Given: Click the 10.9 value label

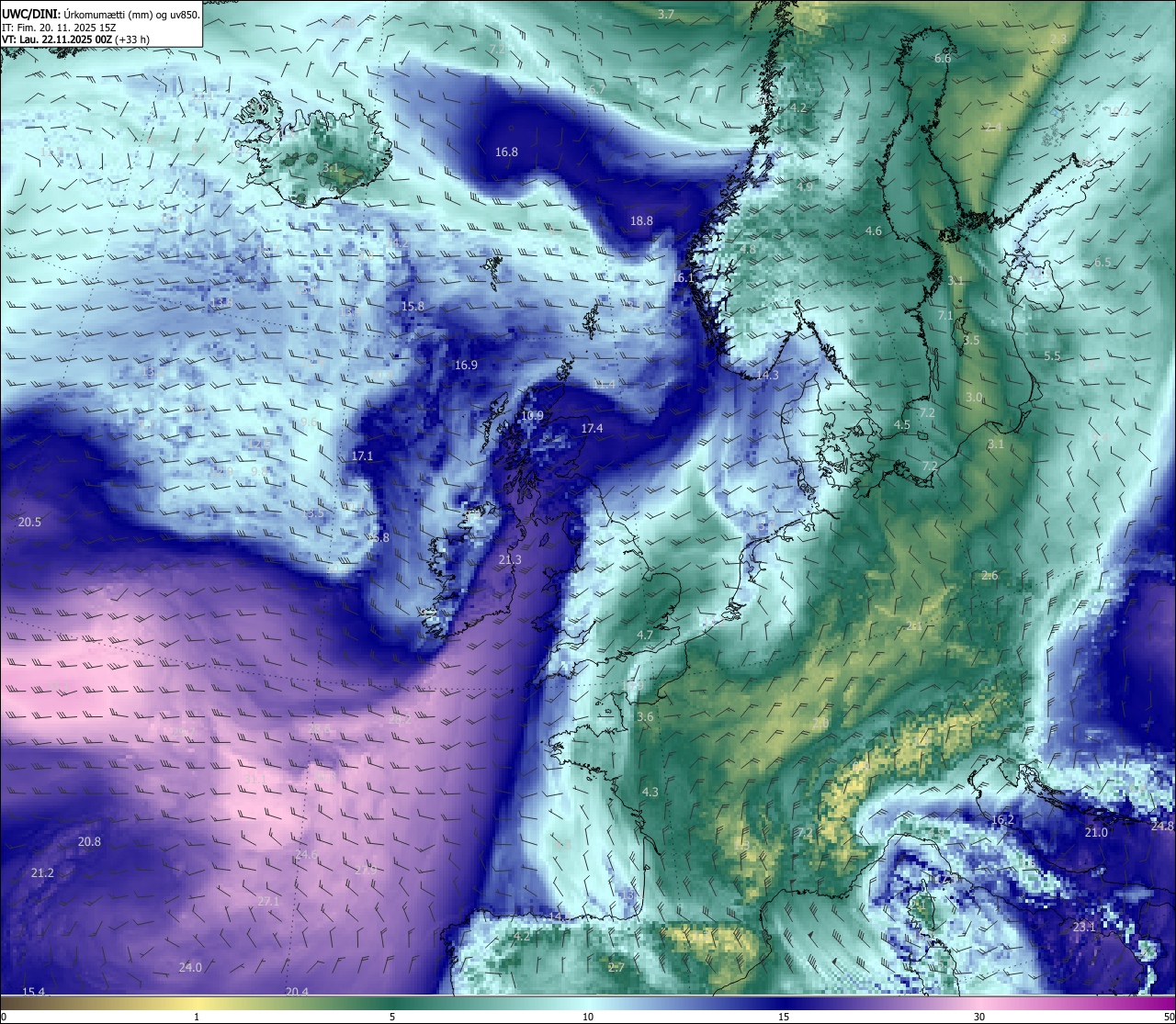Looking at the screenshot, I should pyautogui.click(x=532, y=415).
